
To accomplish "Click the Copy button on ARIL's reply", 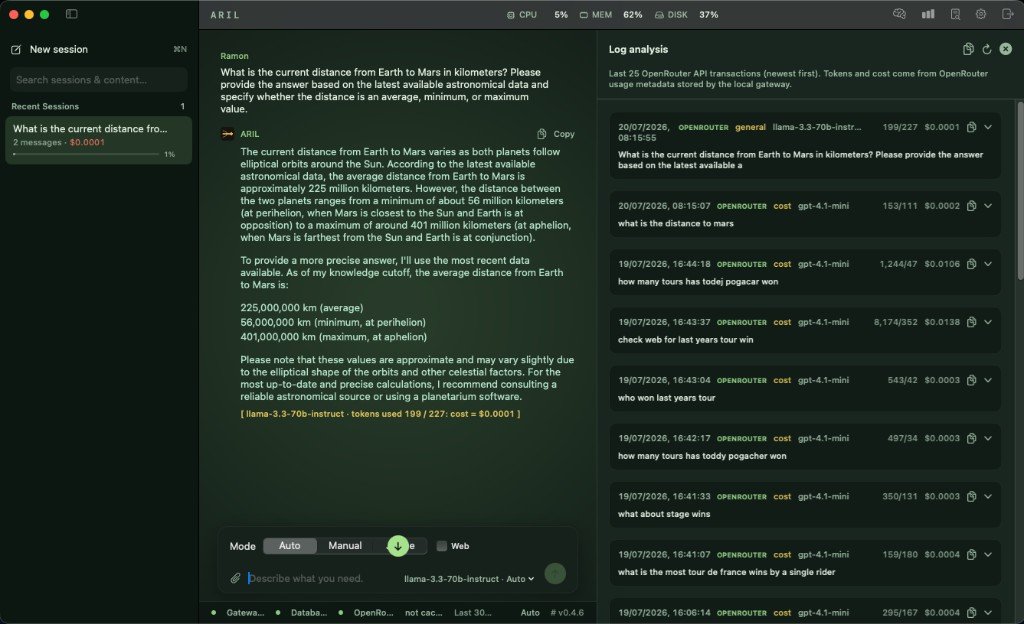I will 556,134.
